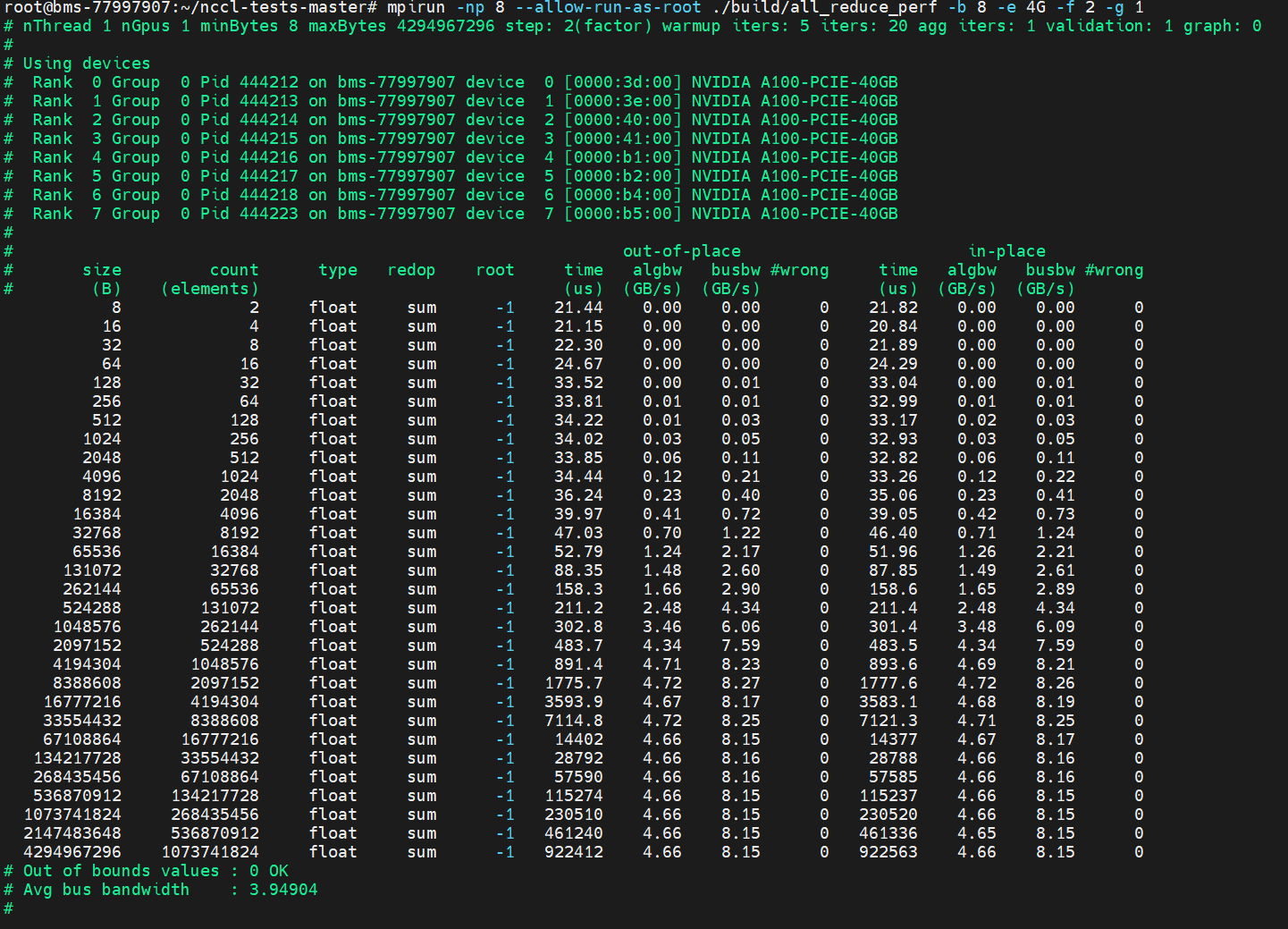Click the 'type' column header
The image size is (1288, 929).
pos(338,270)
